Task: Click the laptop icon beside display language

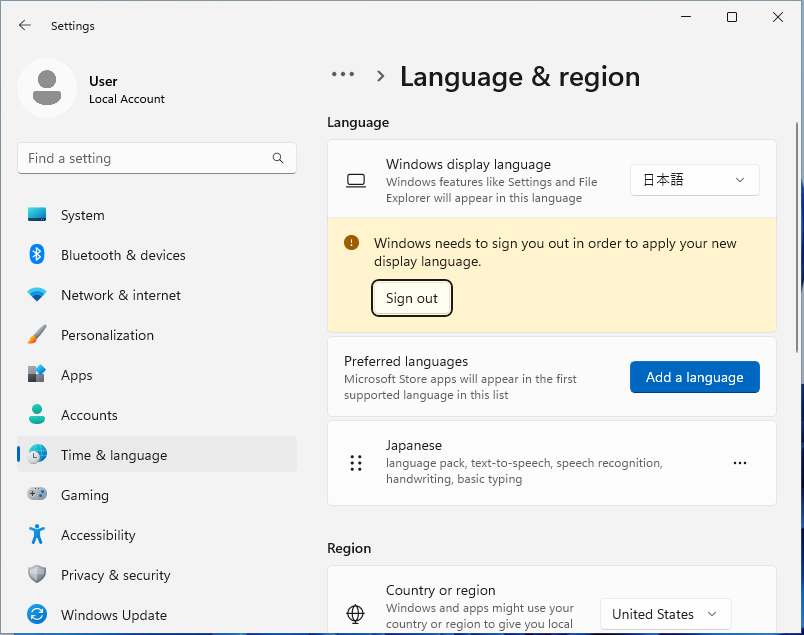Action: click(x=356, y=181)
